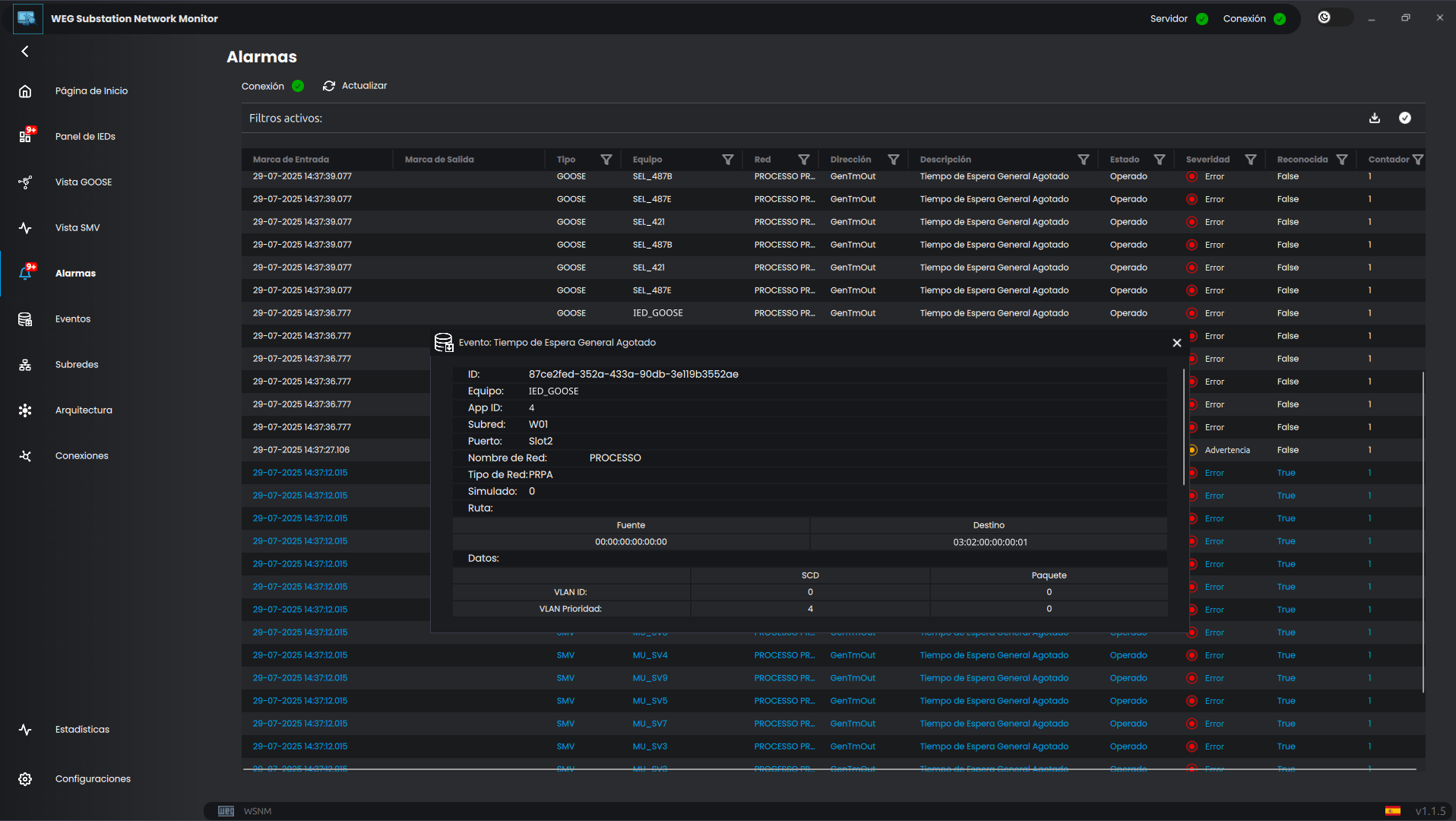1456x821 pixels.
Task: Open the Tipo column filter
Action: [x=606, y=160]
